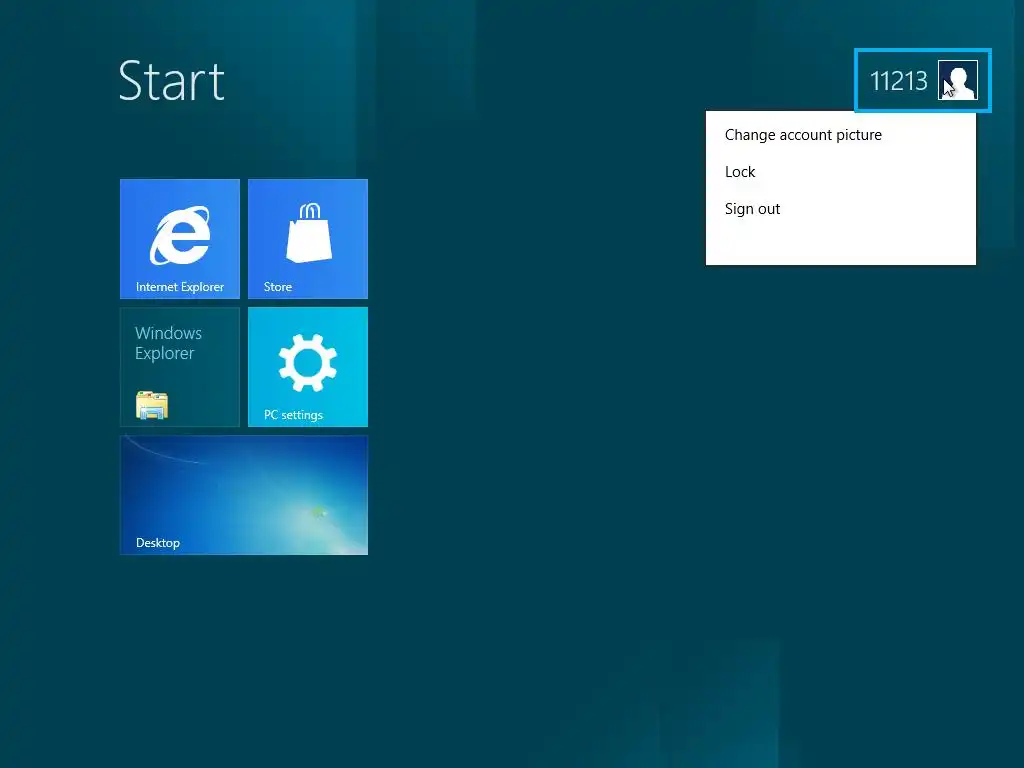
Task: Click the user account avatar picture
Action: (x=957, y=80)
